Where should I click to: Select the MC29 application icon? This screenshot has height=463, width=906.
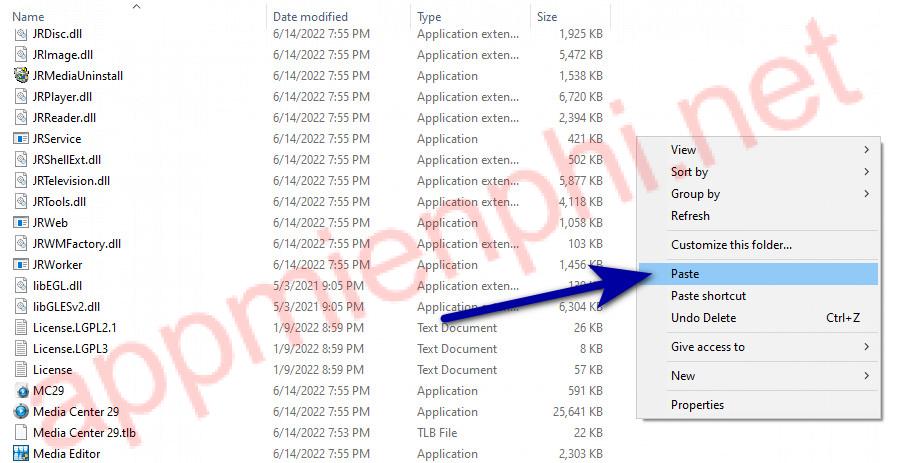point(22,391)
